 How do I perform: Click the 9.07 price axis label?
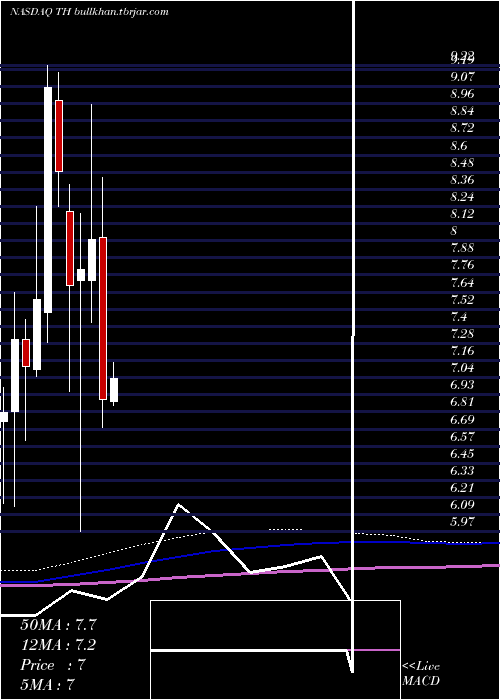click(462, 77)
